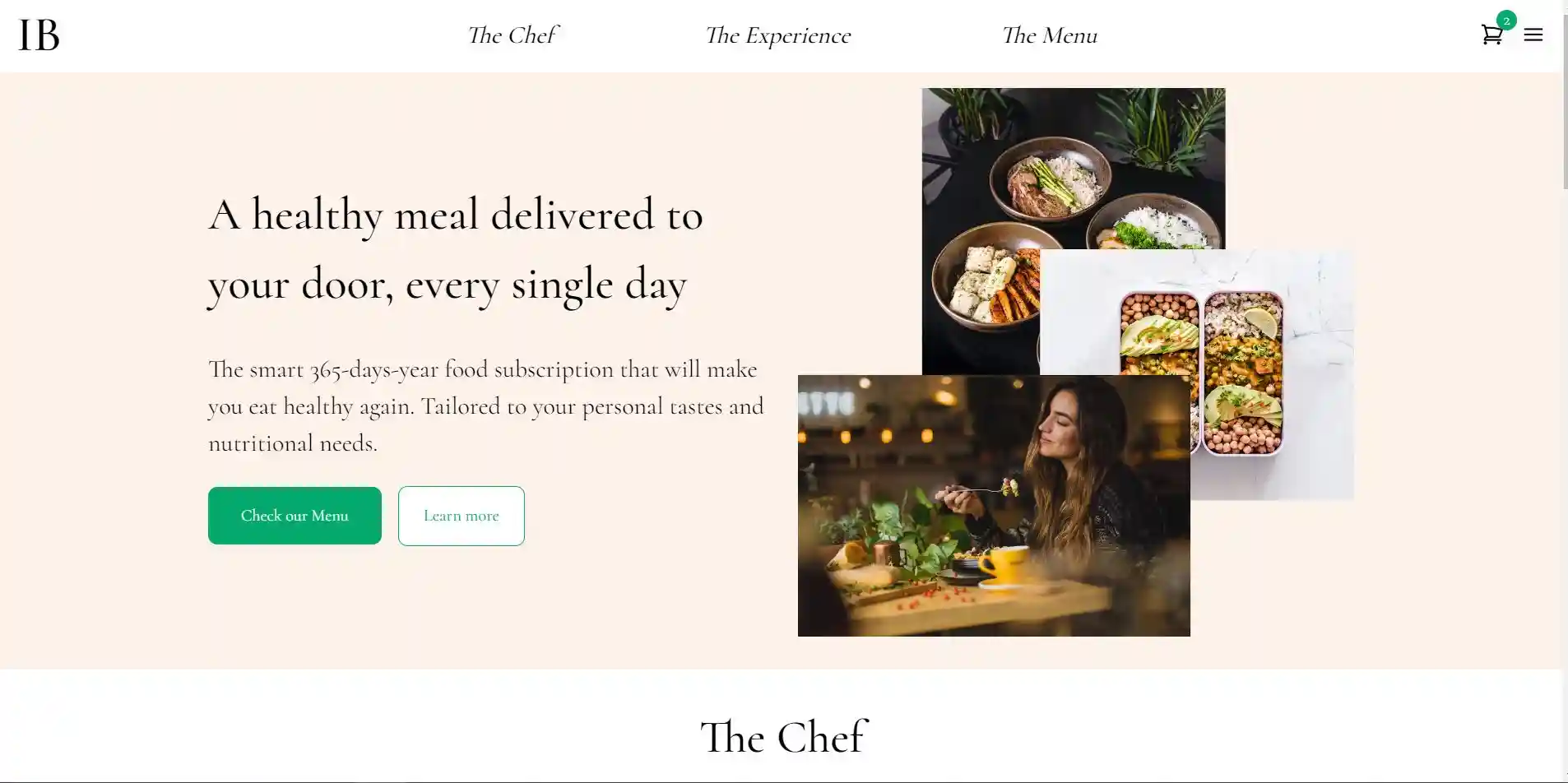Click the Check our Menu button
This screenshot has height=783, width=1568.
(295, 516)
